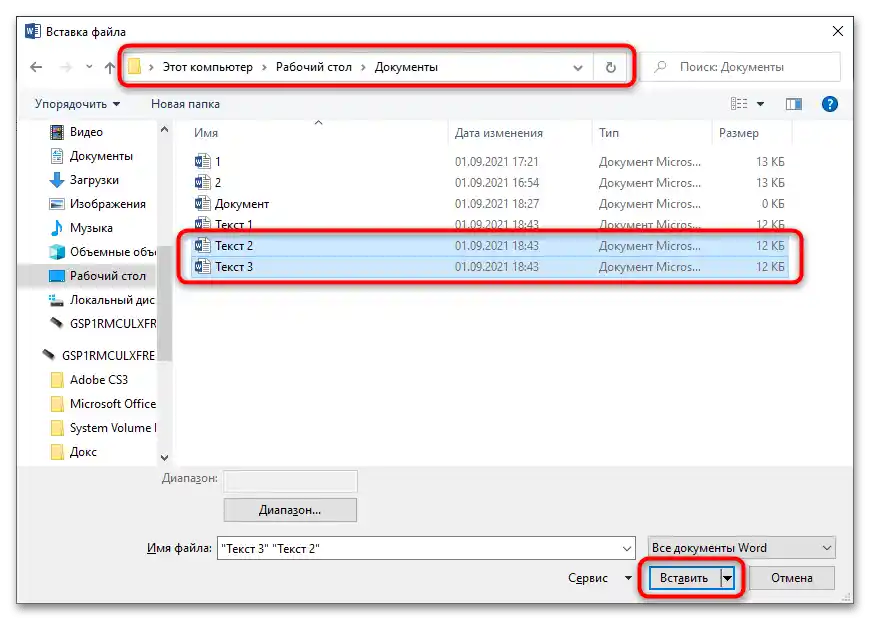Sort by the 'Тип' column header
Screen dimensions: 870x620
[x=609, y=133]
